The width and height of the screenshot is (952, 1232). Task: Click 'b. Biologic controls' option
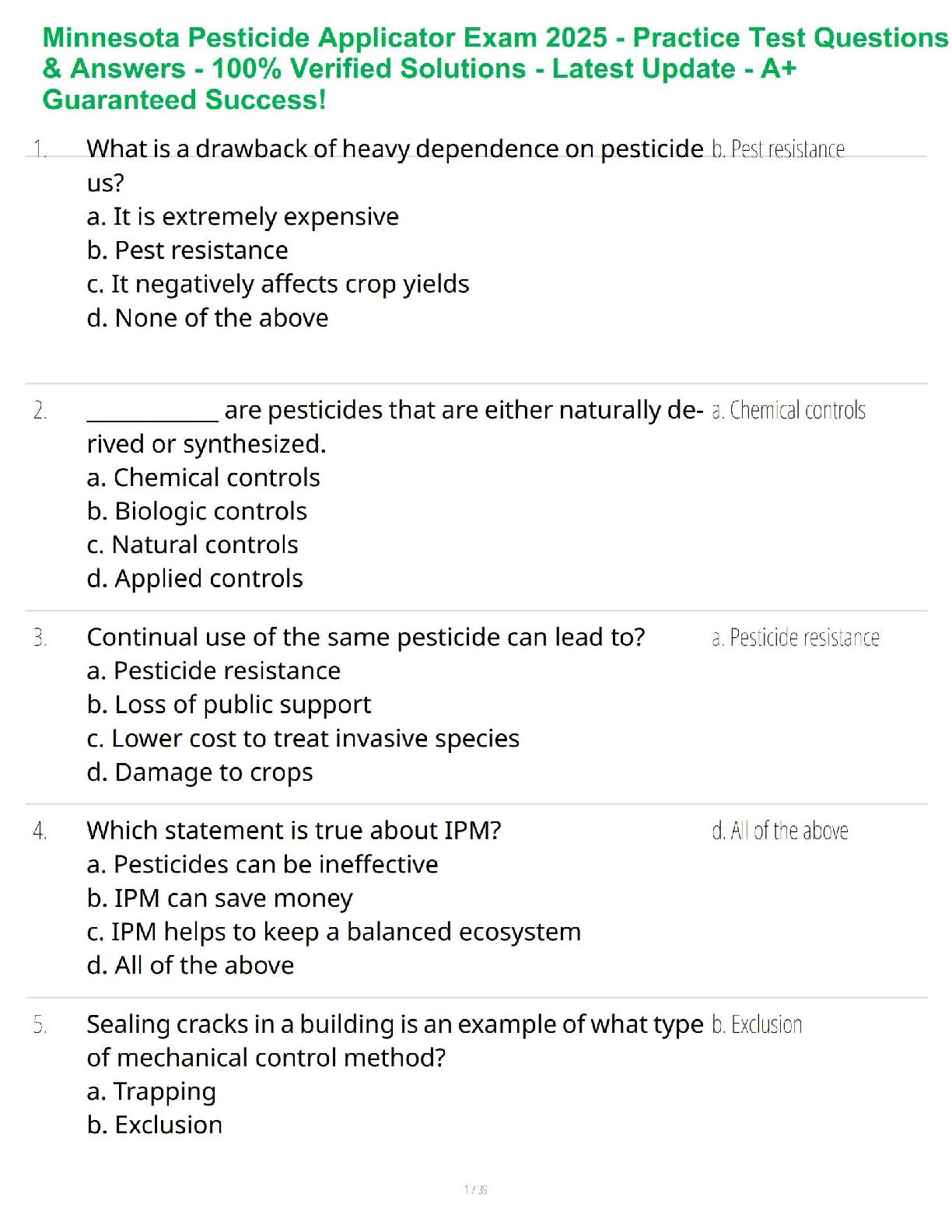coord(197,511)
